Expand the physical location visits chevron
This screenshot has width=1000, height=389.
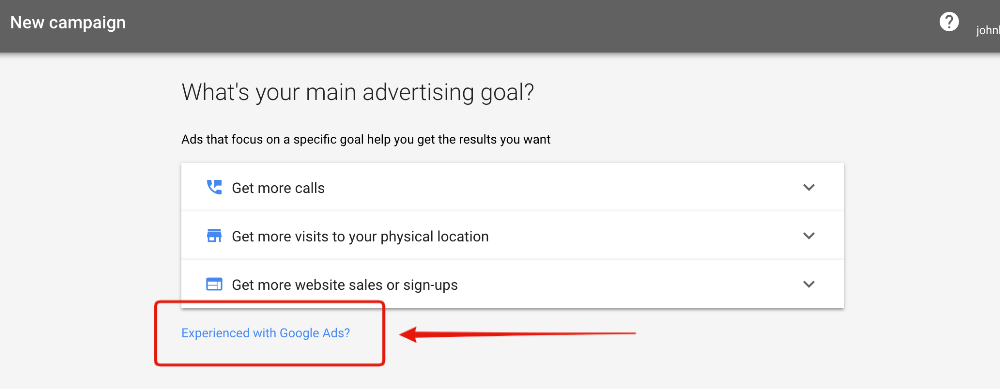tap(809, 236)
